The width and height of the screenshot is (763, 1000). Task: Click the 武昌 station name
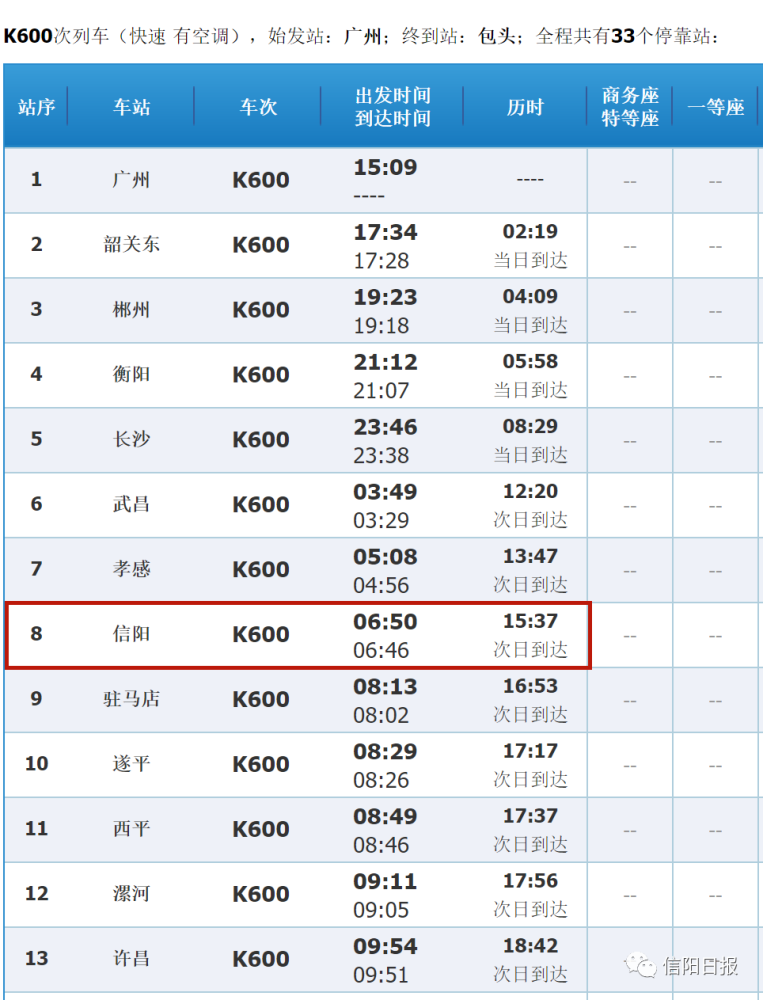coord(131,504)
